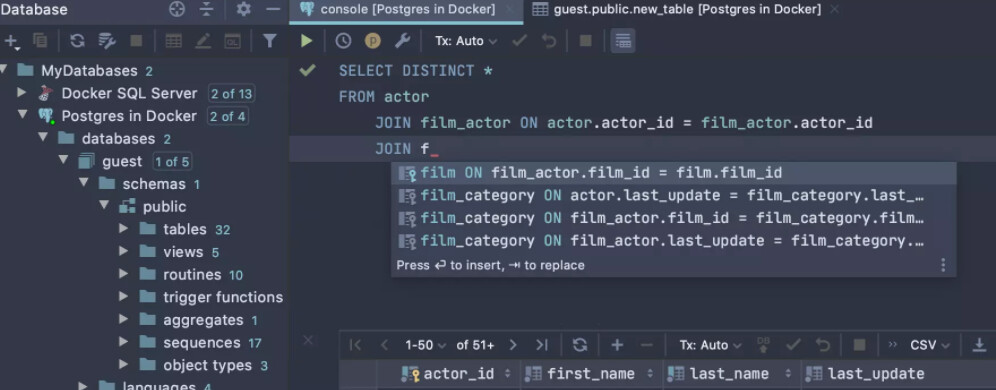Toggle the yellow playground mode icon
996x390 pixels.
[x=373, y=41]
